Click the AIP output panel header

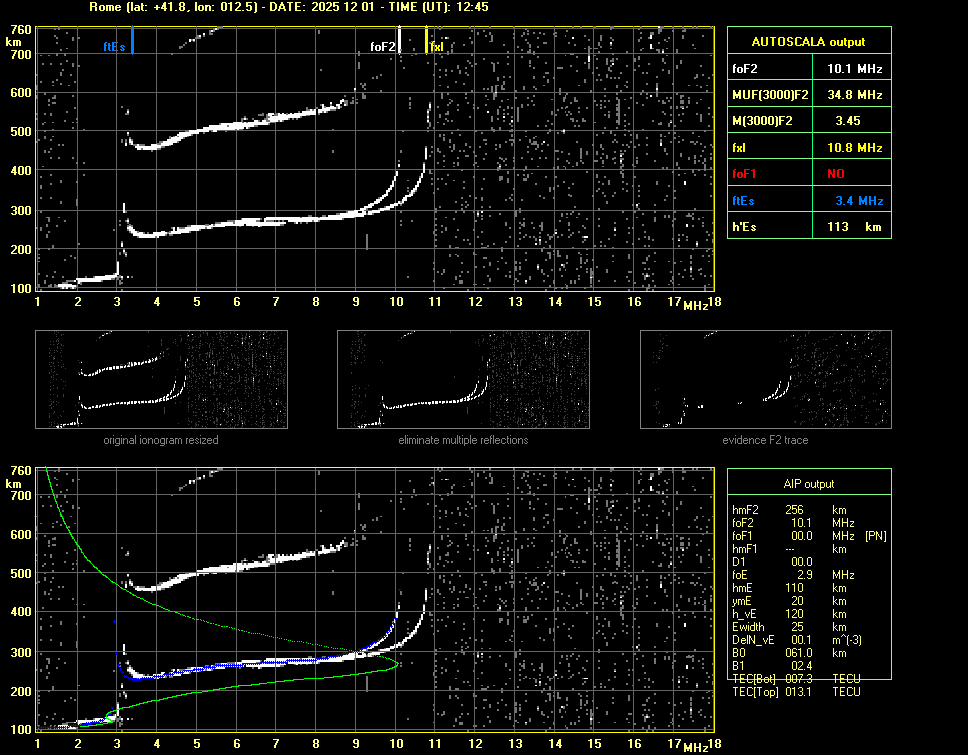click(x=807, y=483)
